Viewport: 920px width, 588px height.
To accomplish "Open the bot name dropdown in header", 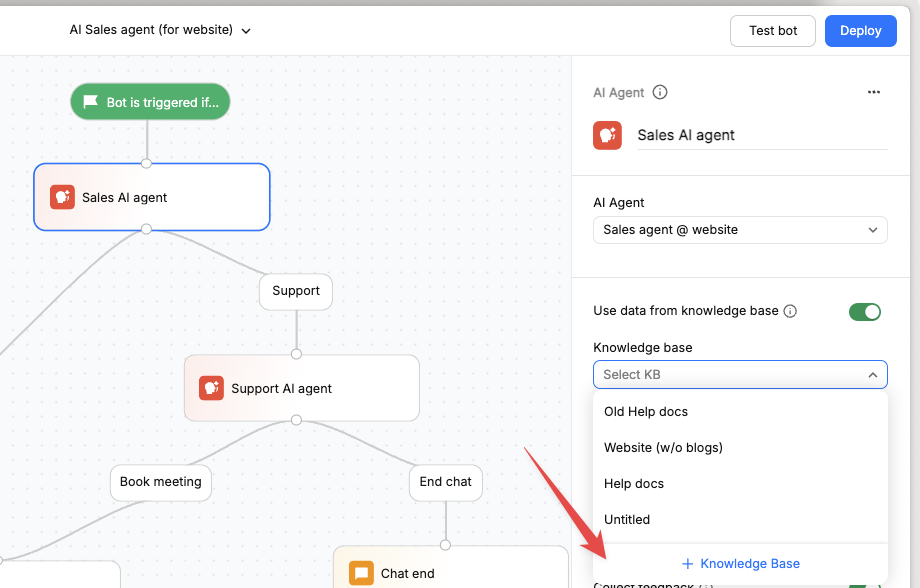I will [246, 30].
